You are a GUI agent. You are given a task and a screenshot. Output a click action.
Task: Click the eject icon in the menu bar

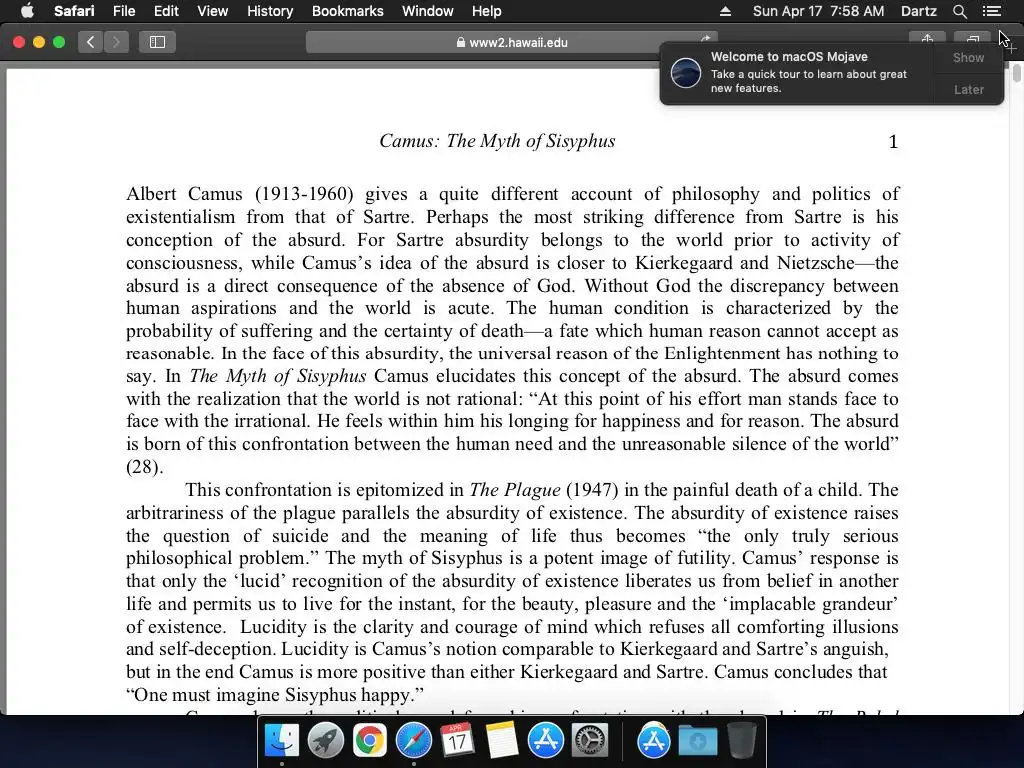(x=726, y=11)
